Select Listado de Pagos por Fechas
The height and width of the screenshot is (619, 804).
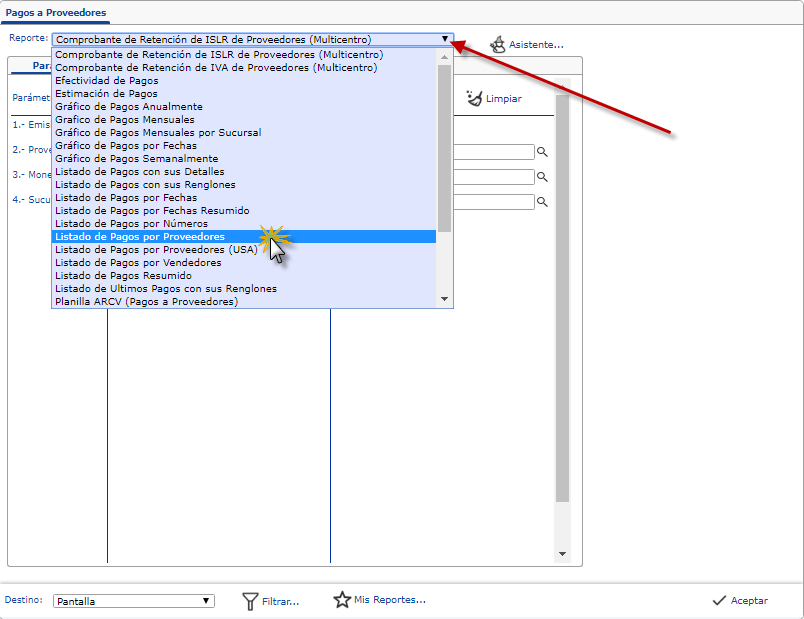tap(245, 197)
